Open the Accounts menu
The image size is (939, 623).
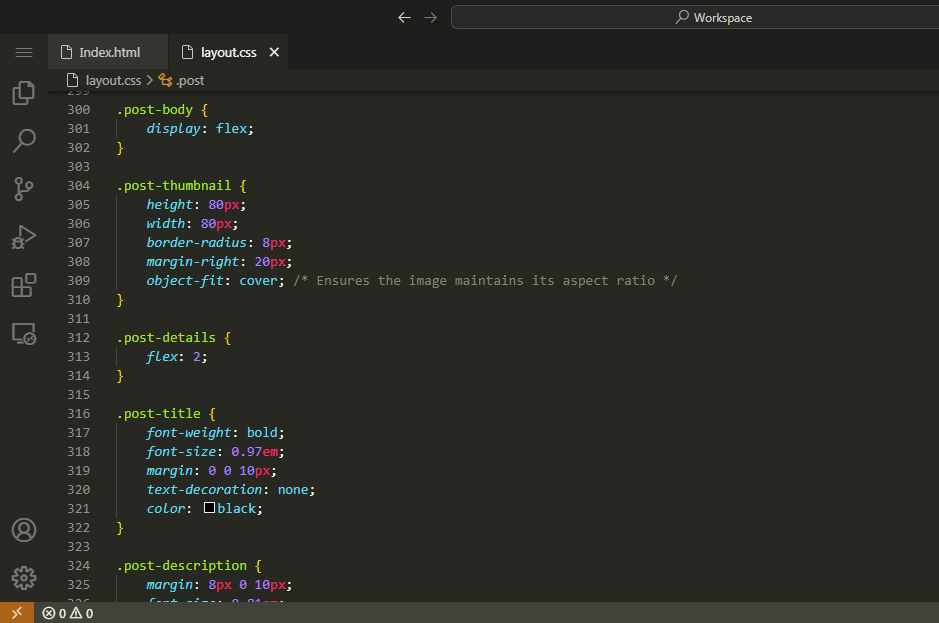coord(23,530)
